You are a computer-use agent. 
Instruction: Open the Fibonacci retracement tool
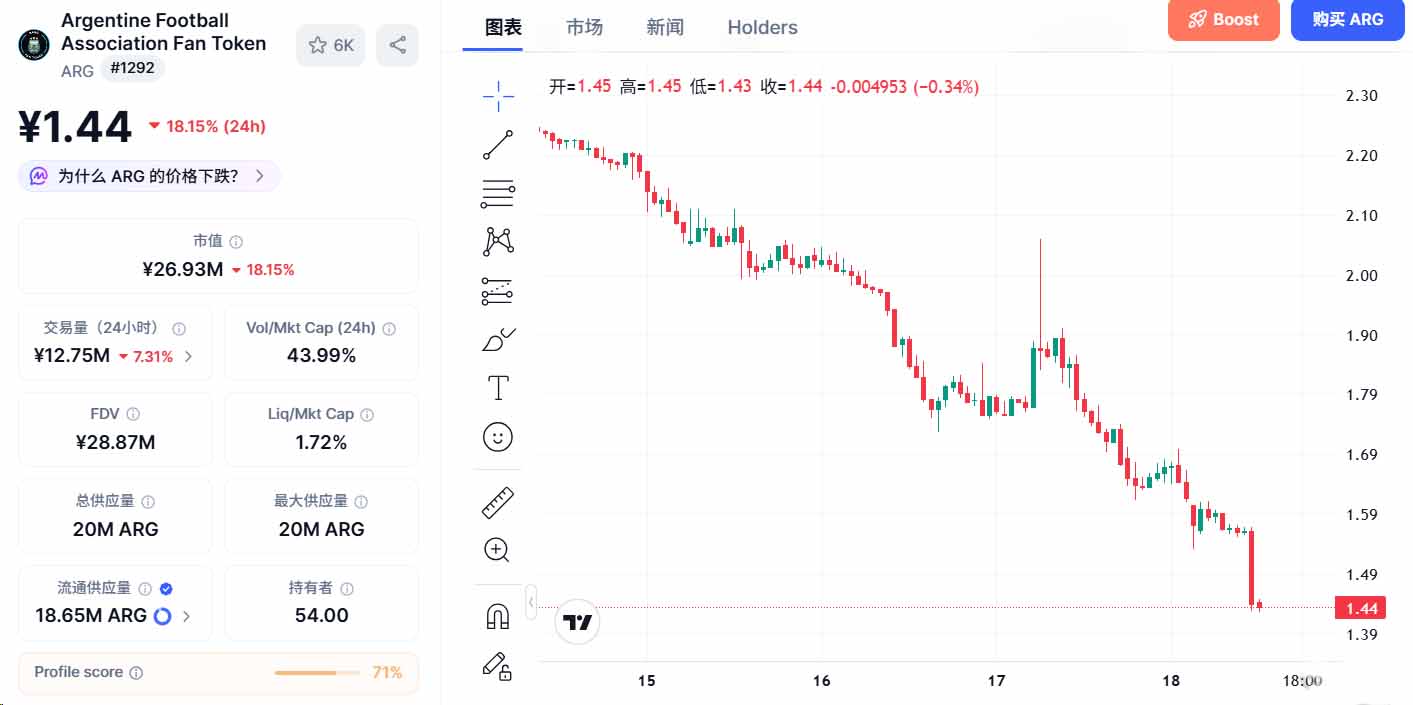tap(498, 193)
